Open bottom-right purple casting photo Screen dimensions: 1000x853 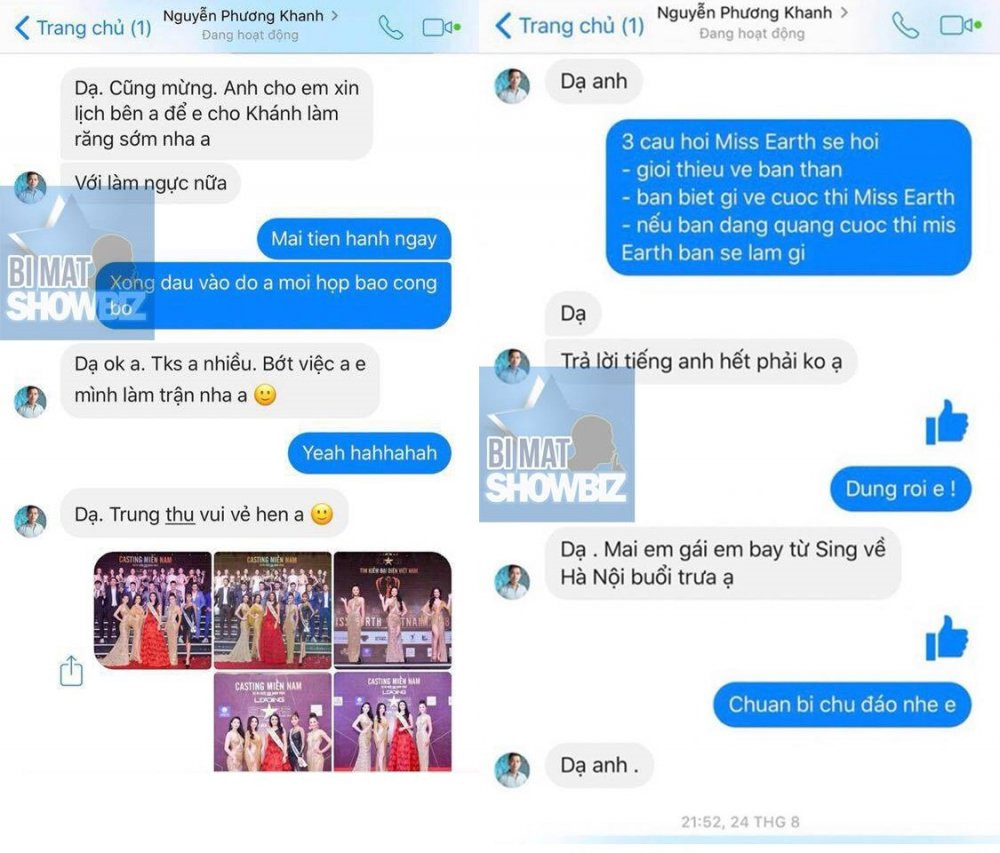[x=393, y=722]
